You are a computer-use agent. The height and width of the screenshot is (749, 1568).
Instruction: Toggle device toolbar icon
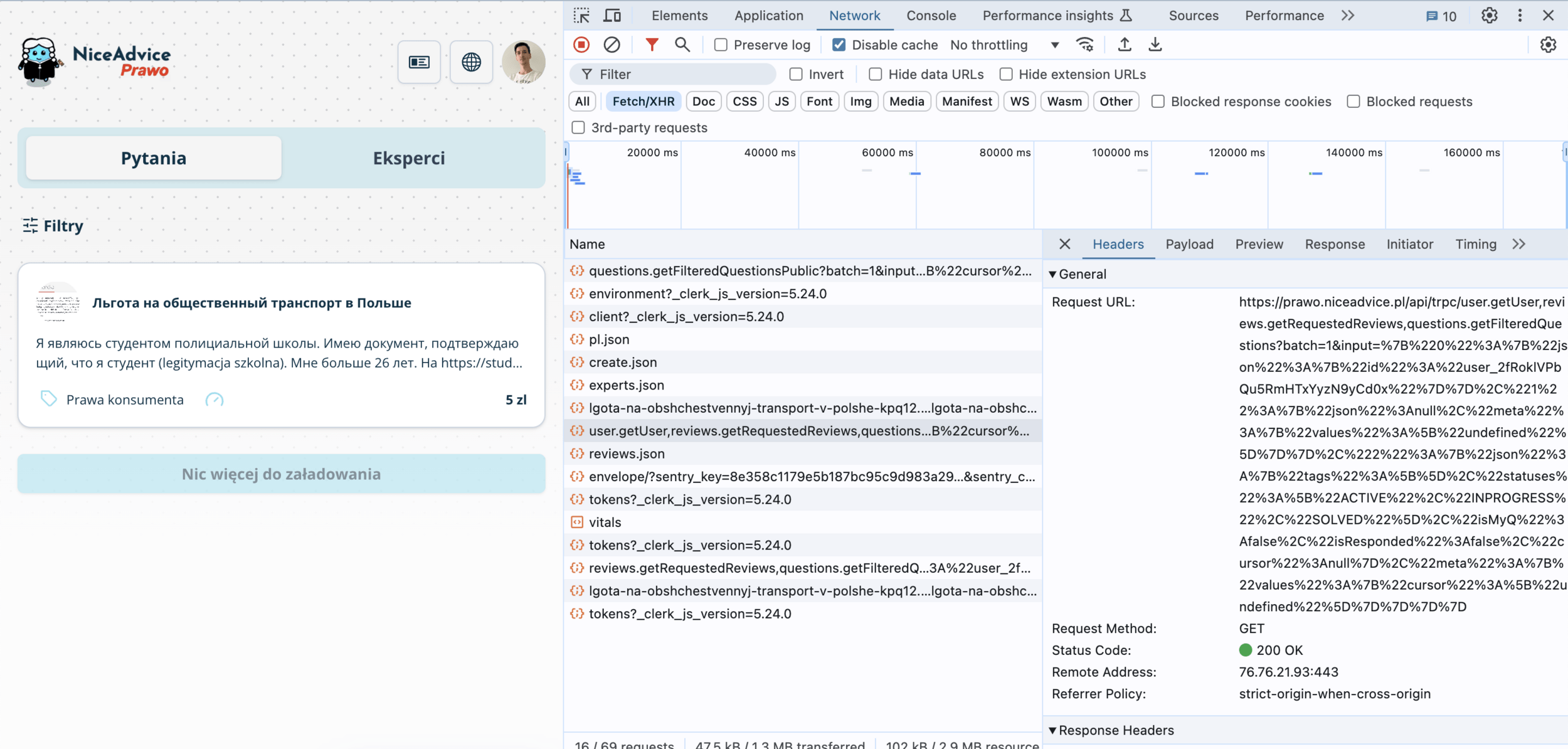[612, 16]
